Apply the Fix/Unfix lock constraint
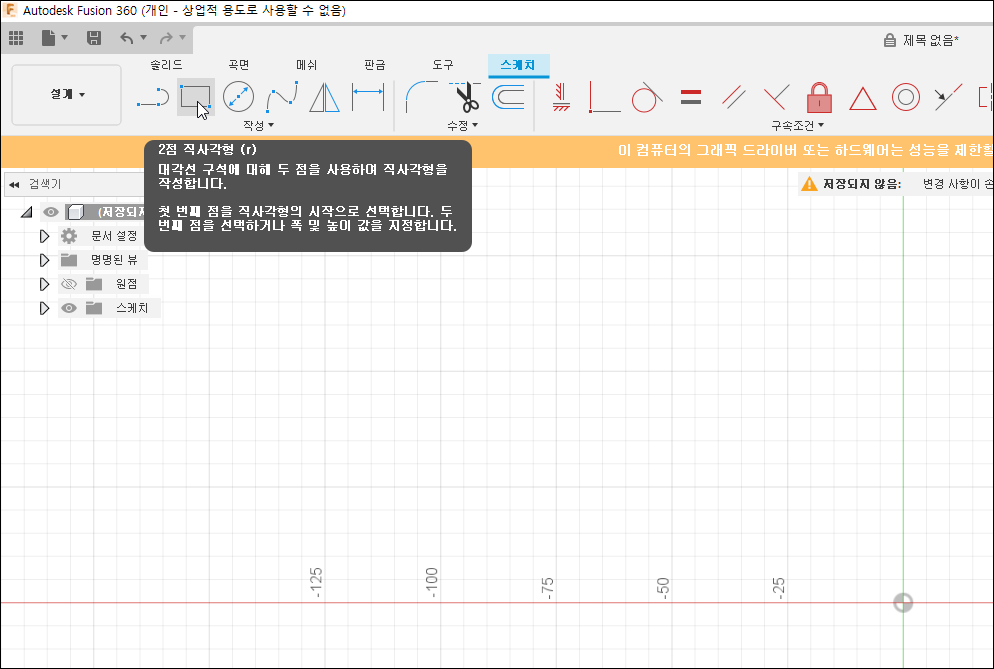 tap(819, 97)
